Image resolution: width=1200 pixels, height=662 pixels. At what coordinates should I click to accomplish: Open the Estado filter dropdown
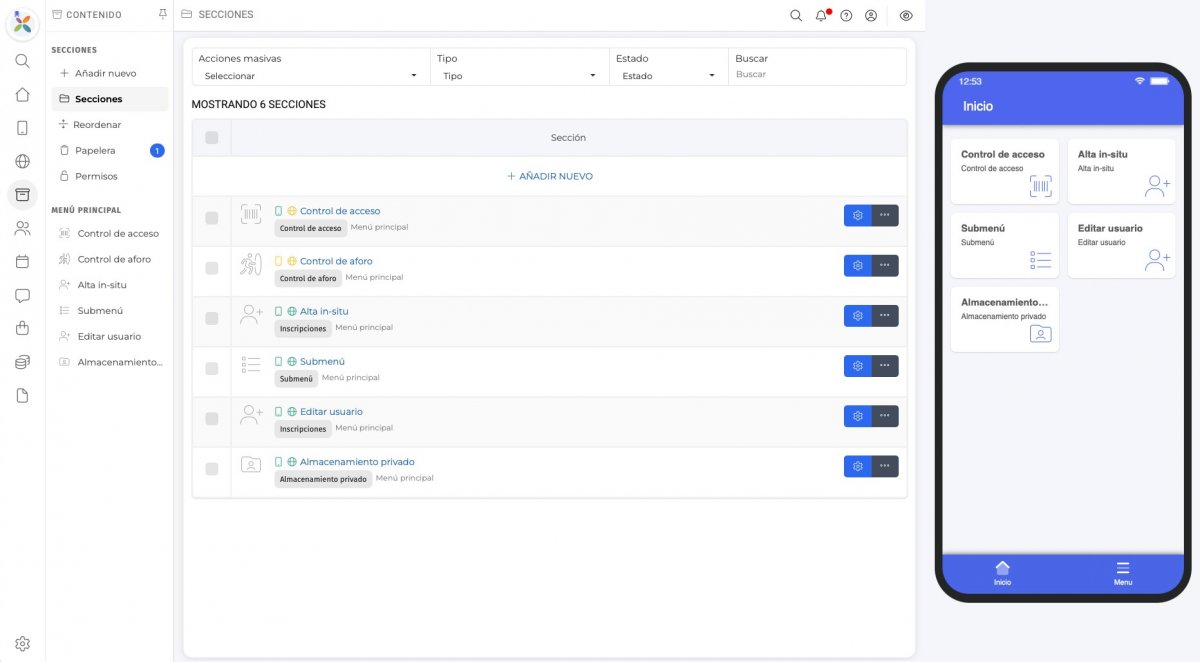pyautogui.click(x=668, y=75)
